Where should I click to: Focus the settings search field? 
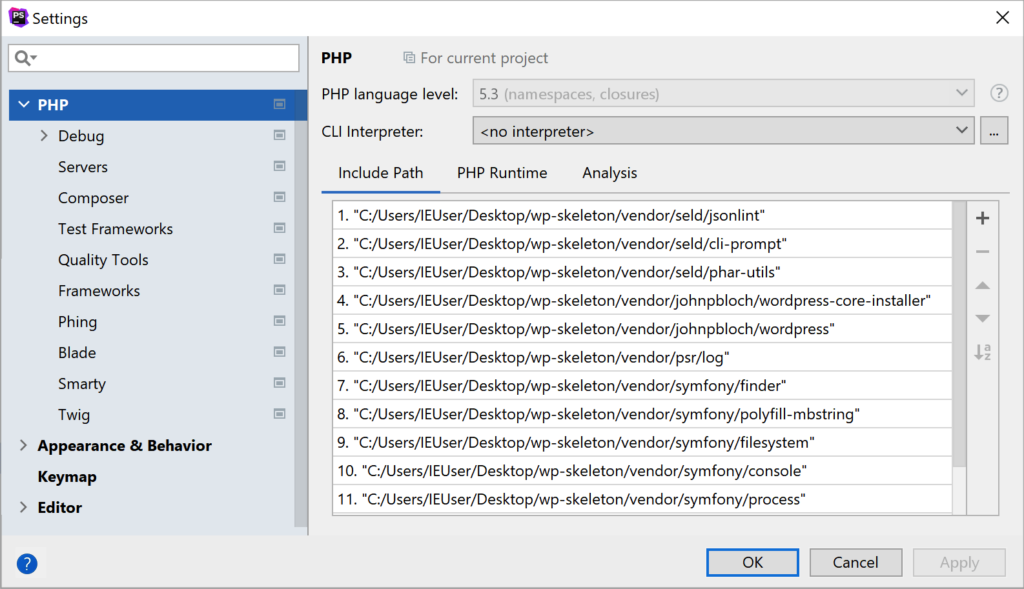click(x=154, y=58)
